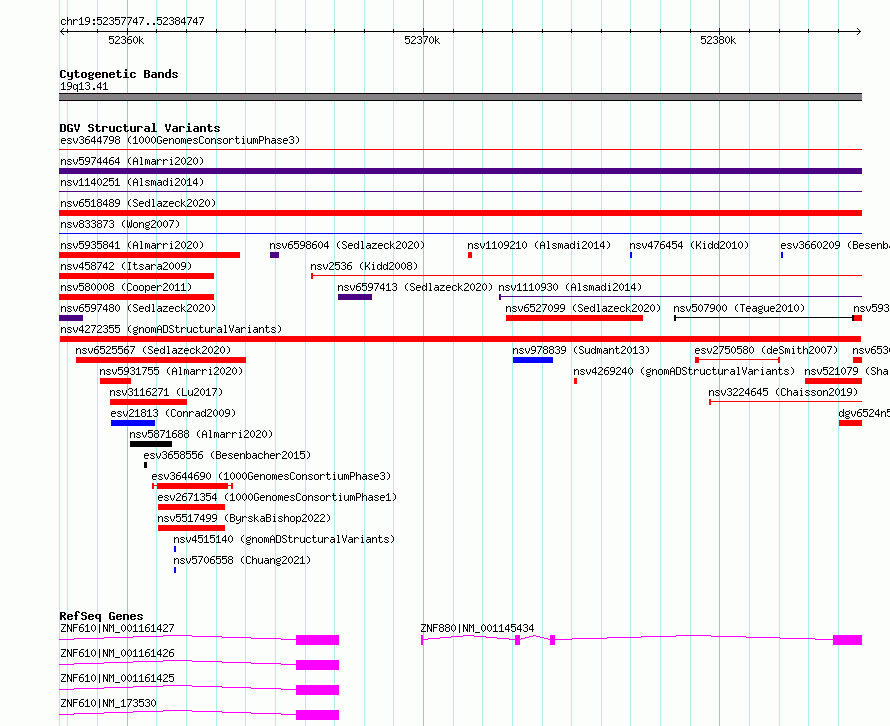Click the red nsv6518489 variant bar
The width and height of the screenshot is (890, 726).
tap(460, 213)
